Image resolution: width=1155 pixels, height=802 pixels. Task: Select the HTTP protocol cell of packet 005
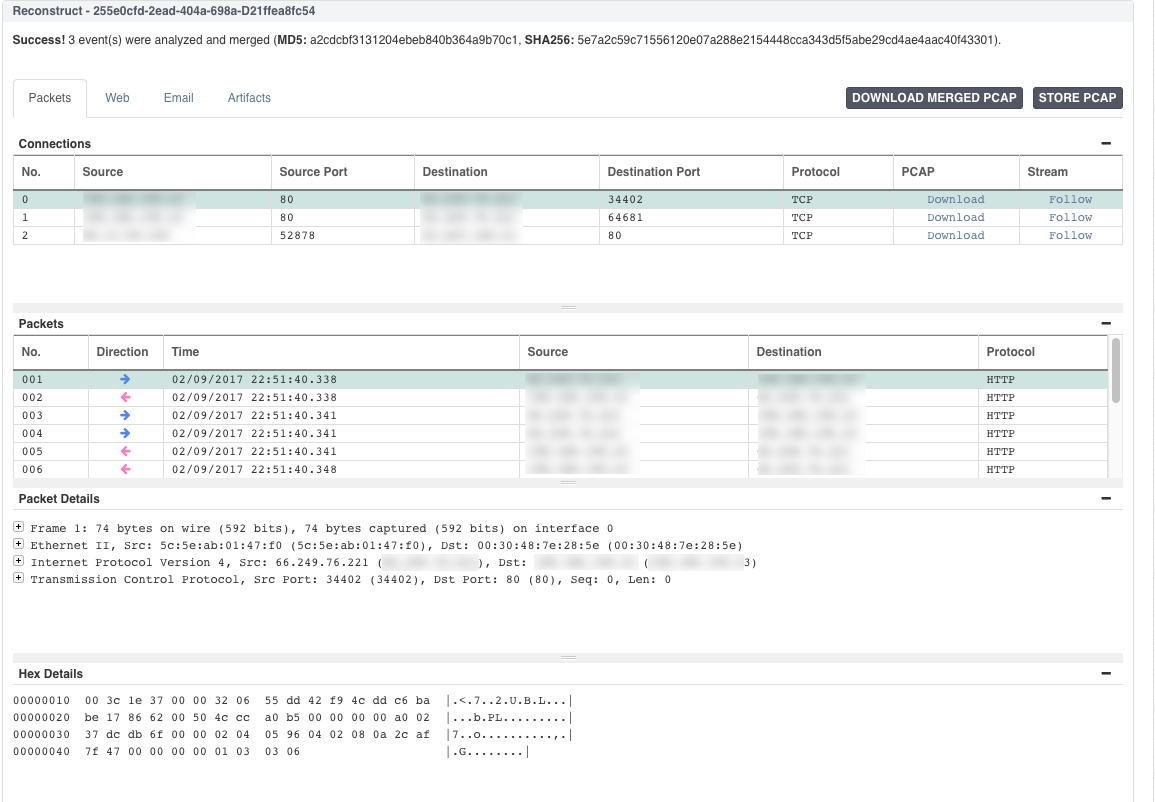tap(1042, 451)
